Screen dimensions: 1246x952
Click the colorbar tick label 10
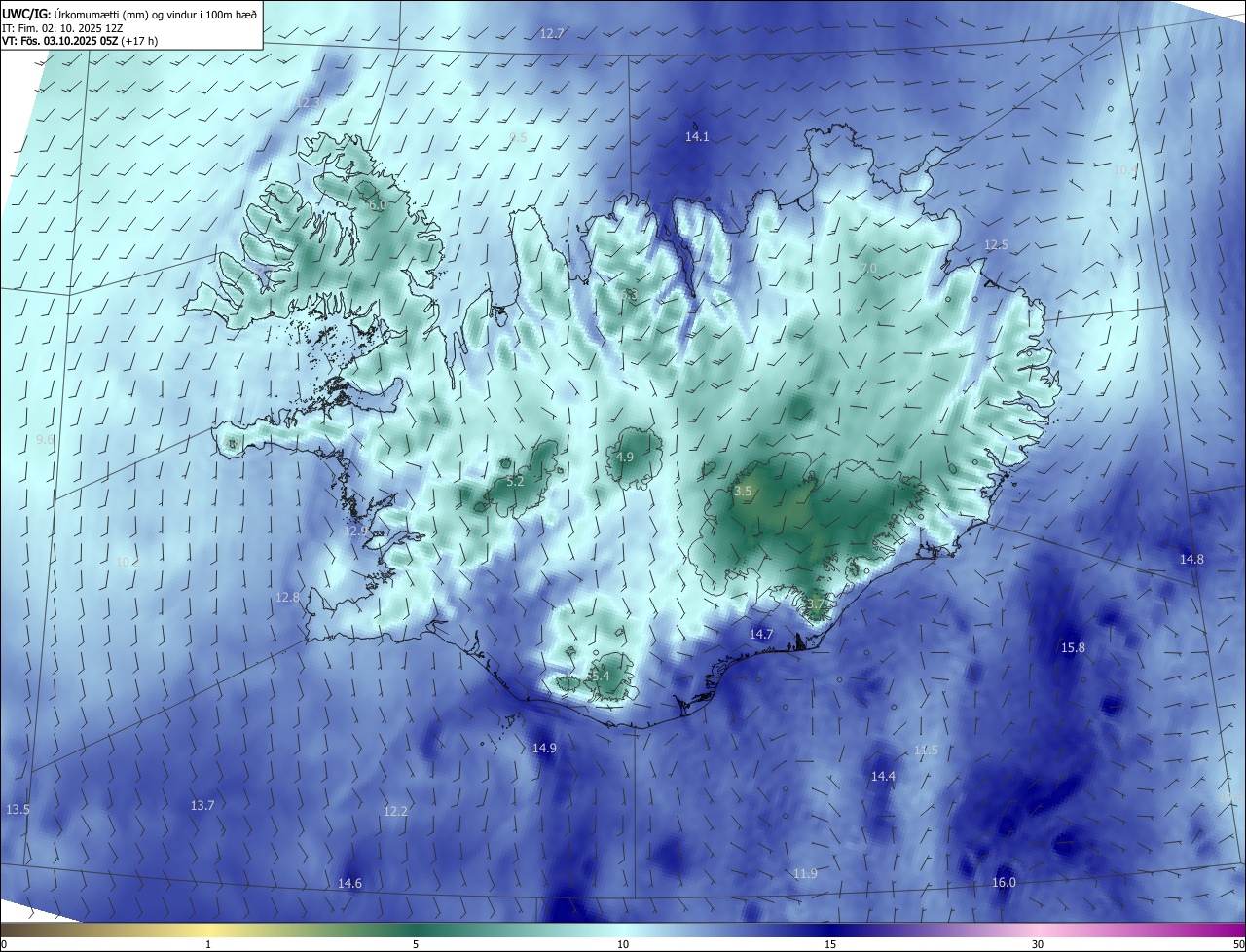[623, 944]
